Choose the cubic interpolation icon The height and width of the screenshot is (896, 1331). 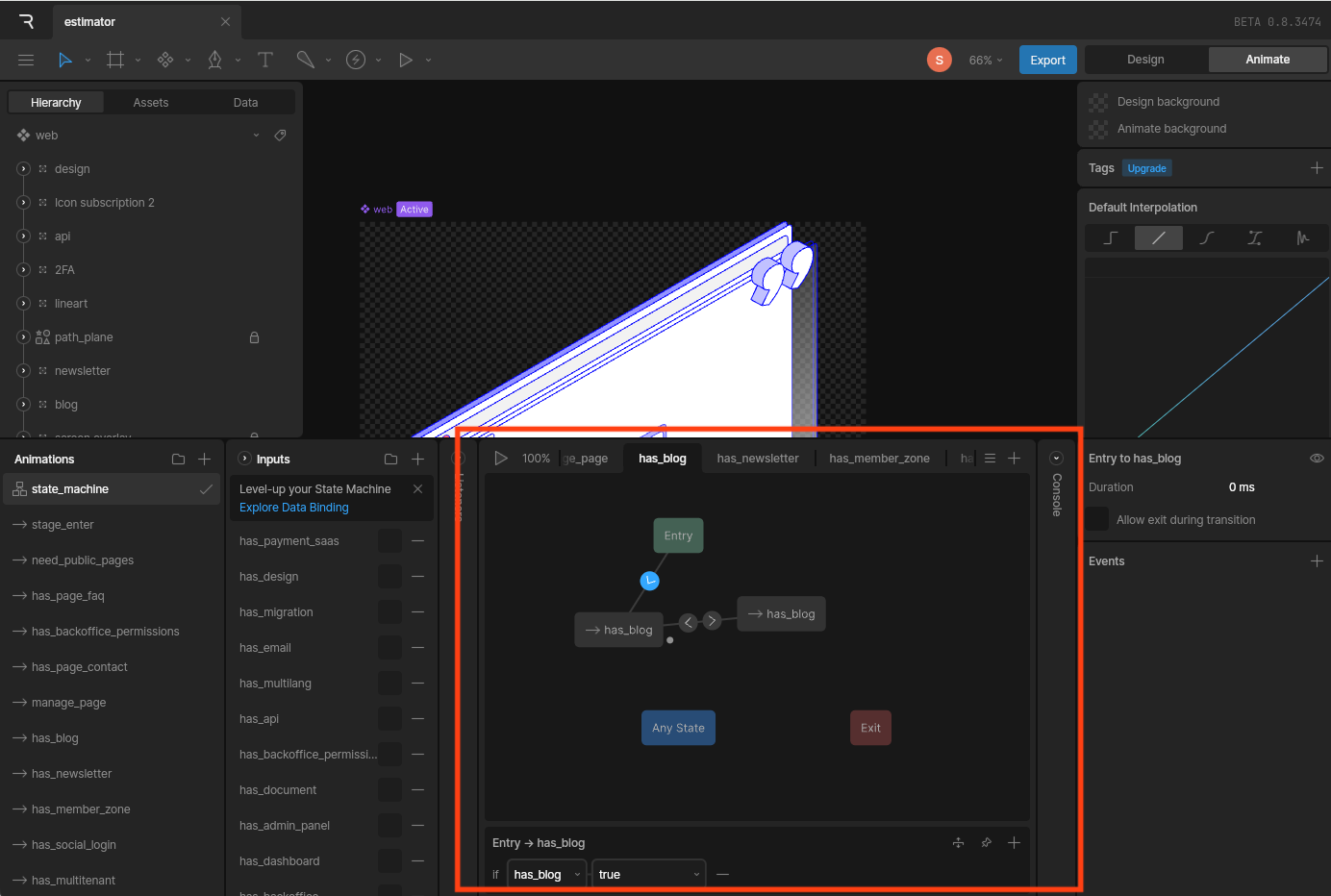click(1207, 237)
